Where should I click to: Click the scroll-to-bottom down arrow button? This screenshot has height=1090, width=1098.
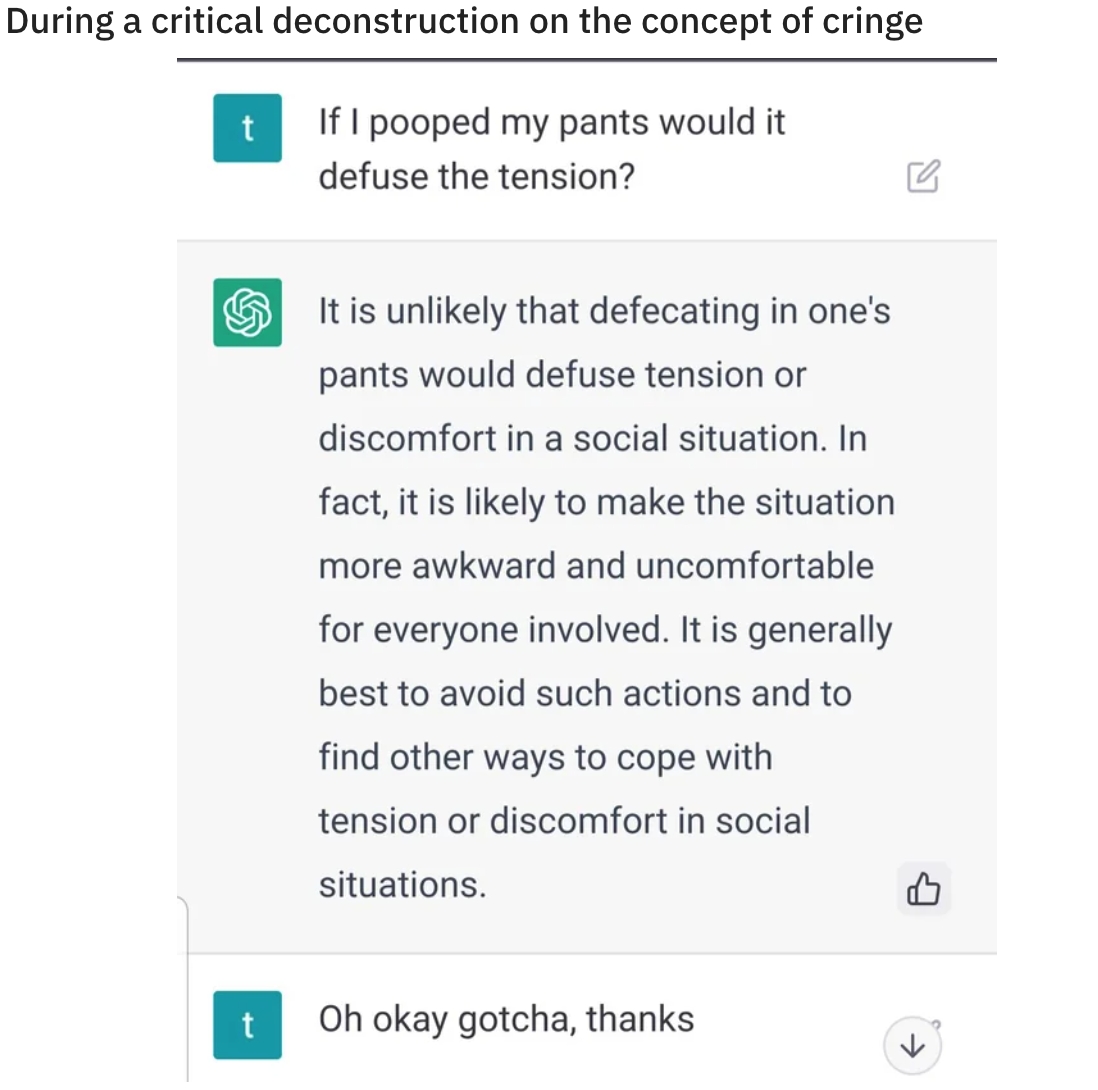(912, 1046)
